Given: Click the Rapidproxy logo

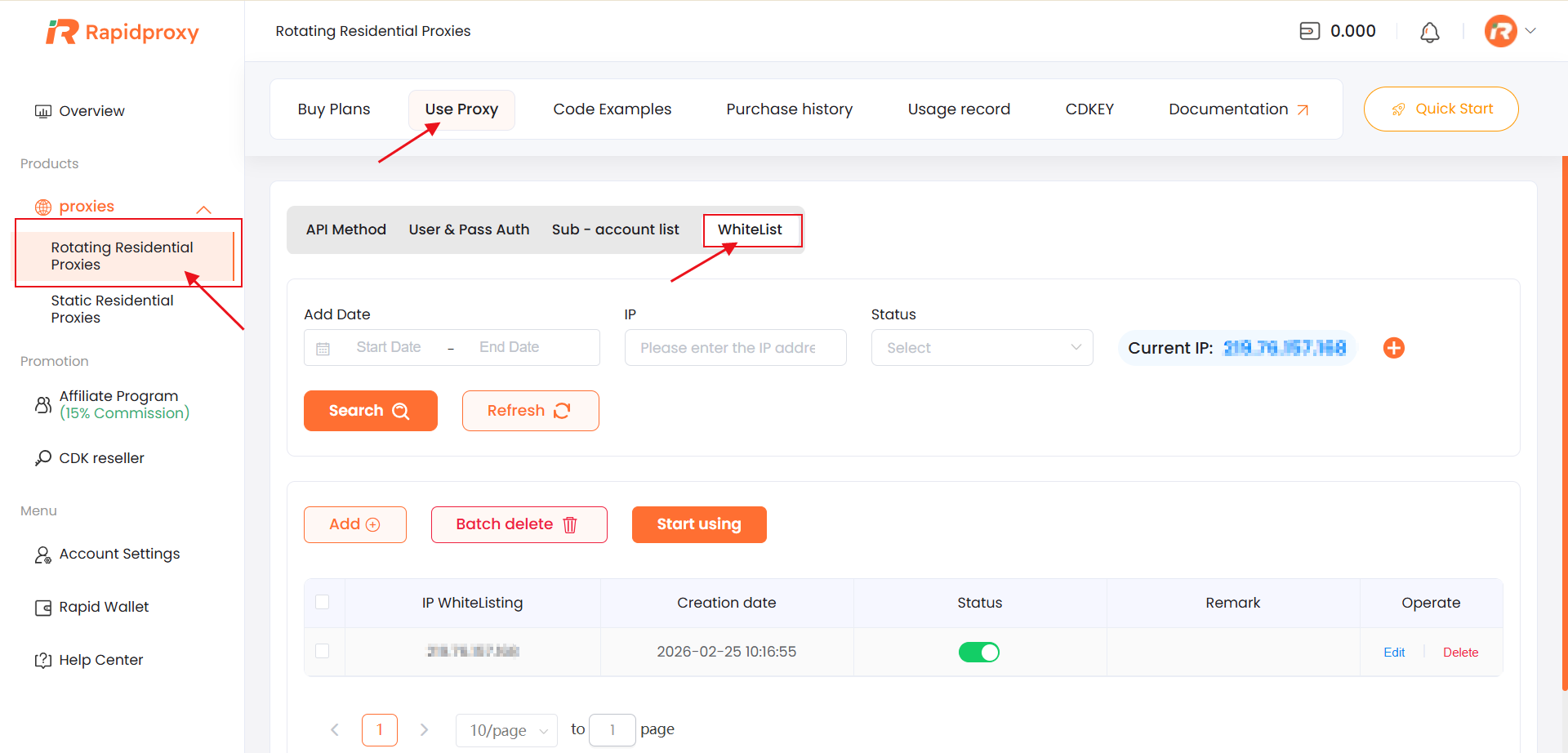Looking at the screenshot, I should (122, 32).
